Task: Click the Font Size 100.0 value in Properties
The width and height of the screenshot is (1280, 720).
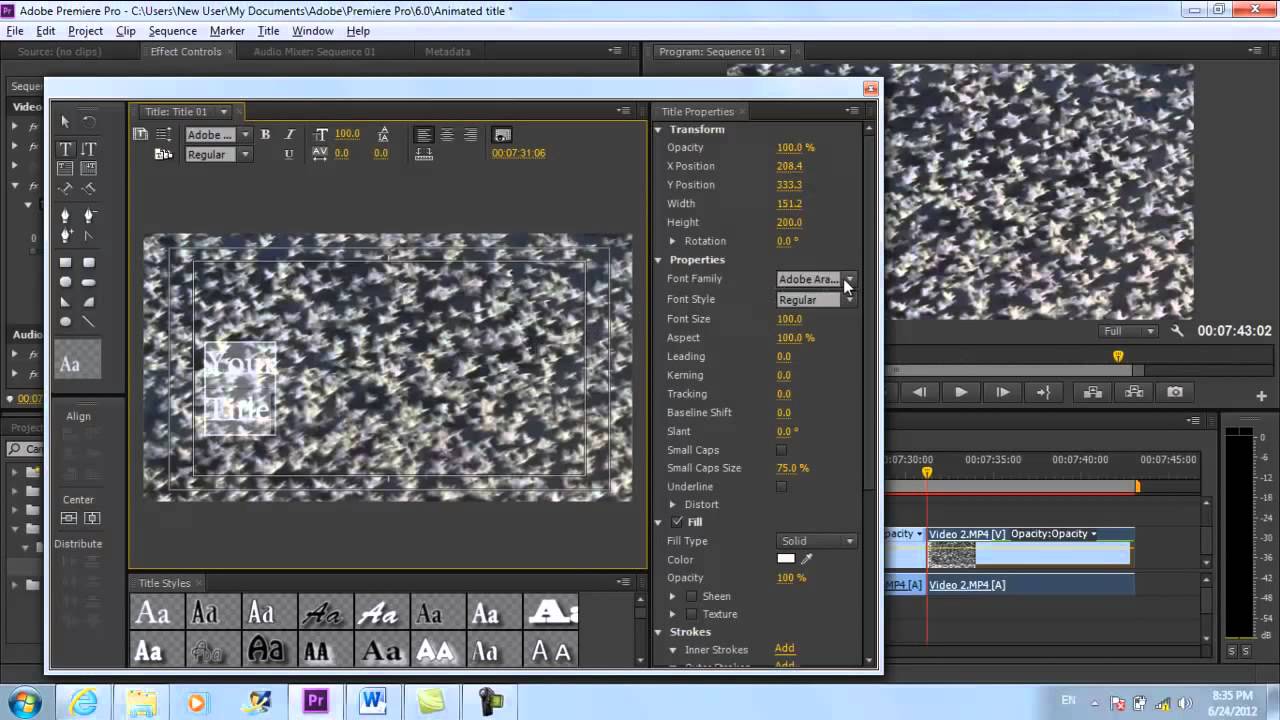Action: [789, 319]
